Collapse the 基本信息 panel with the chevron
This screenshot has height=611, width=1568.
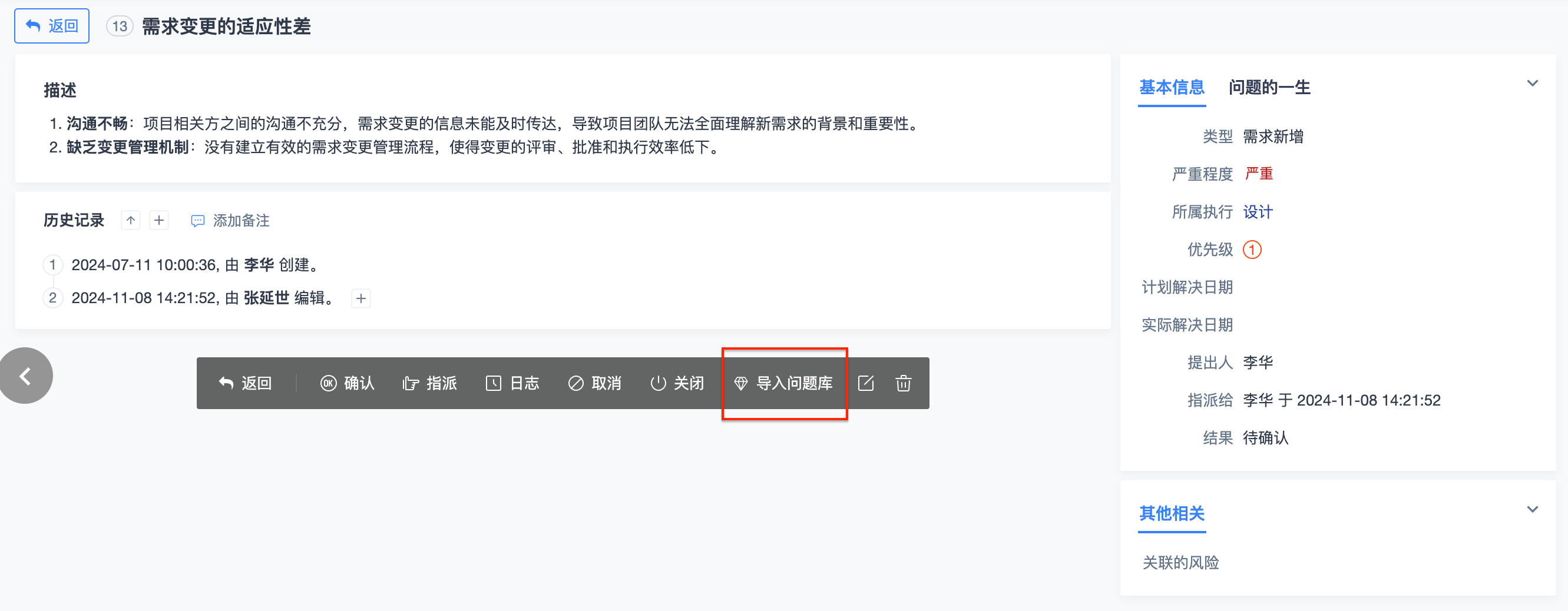point(1532,84)
